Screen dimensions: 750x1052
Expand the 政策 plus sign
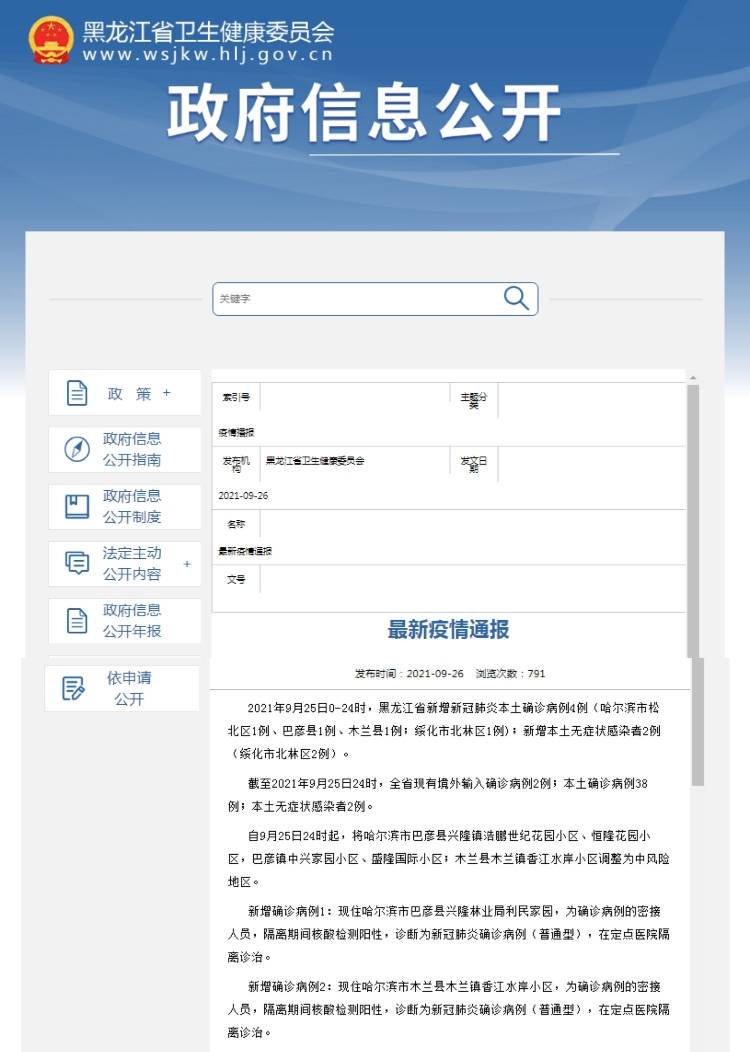167,392
